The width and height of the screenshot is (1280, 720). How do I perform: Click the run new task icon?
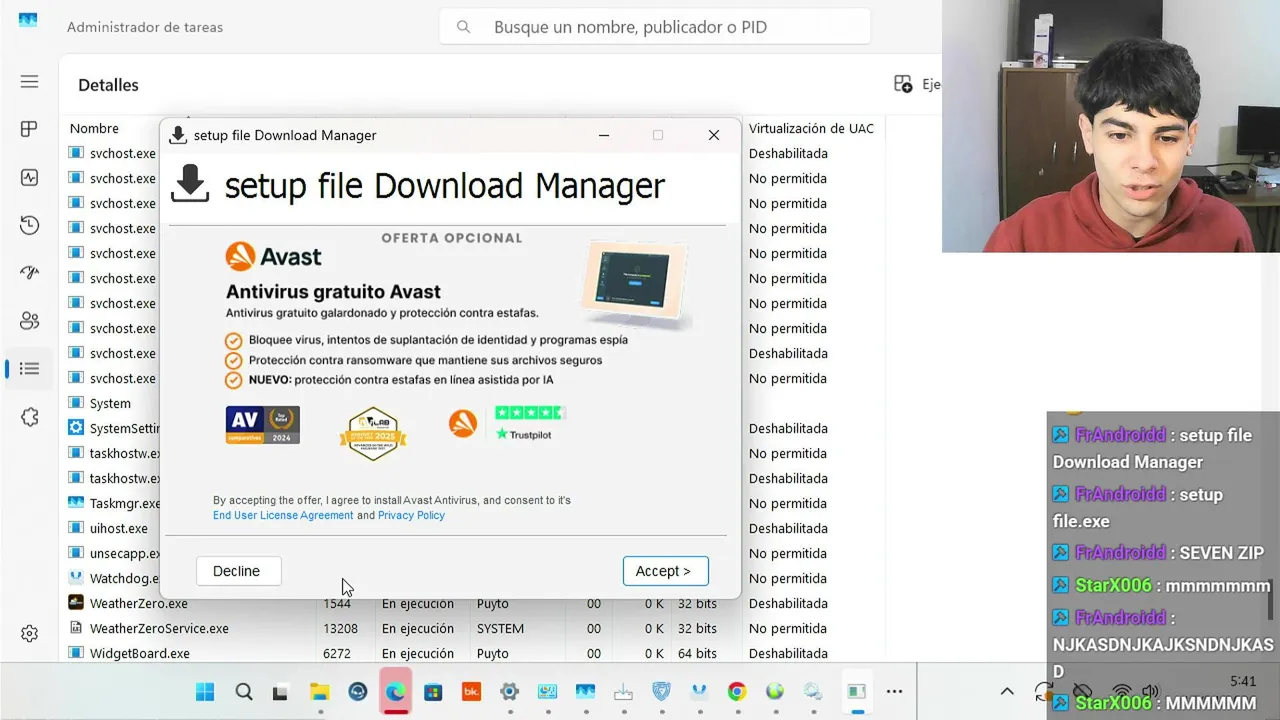903,85
